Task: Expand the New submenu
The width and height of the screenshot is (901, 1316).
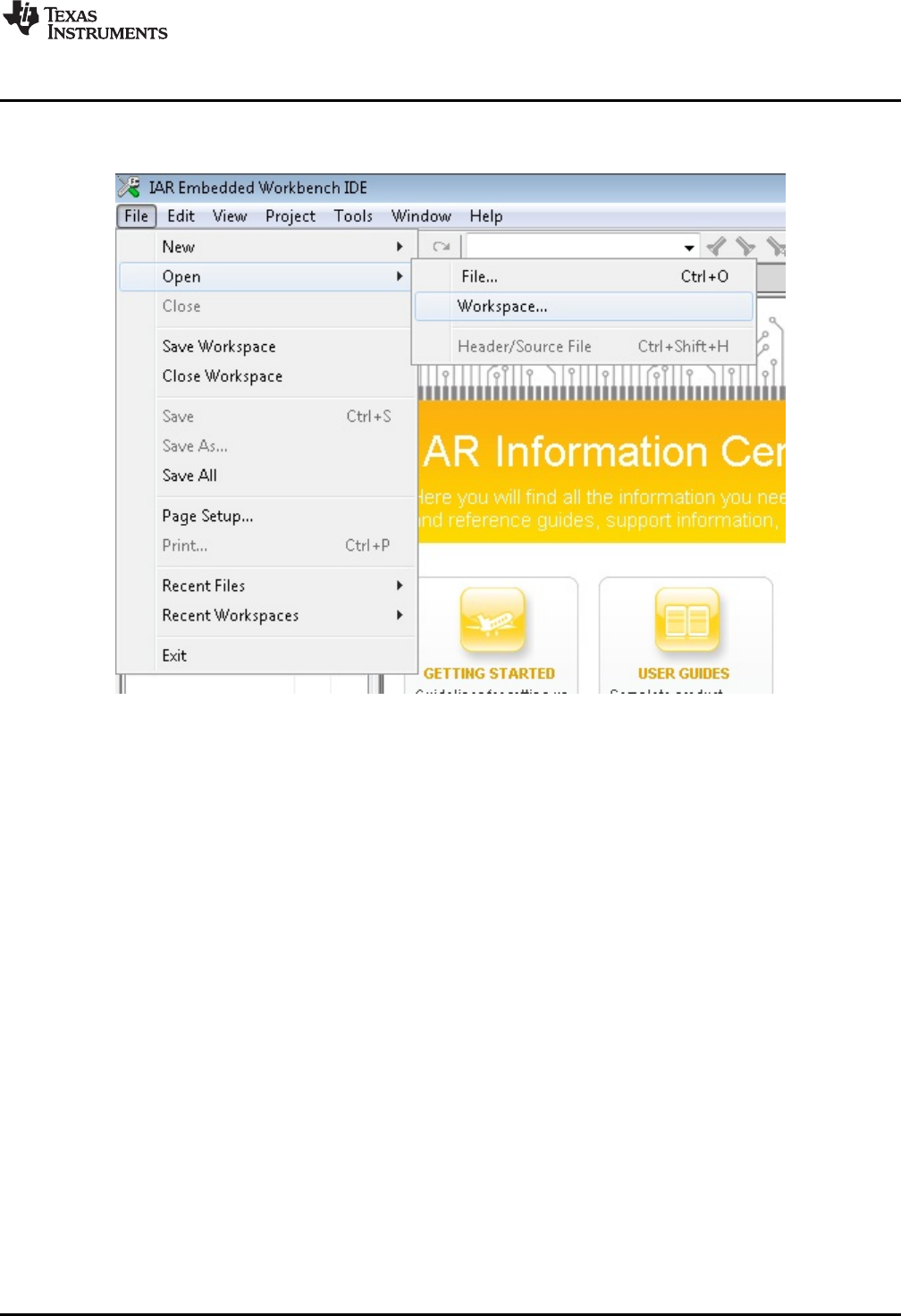Action: coord(266,247)
